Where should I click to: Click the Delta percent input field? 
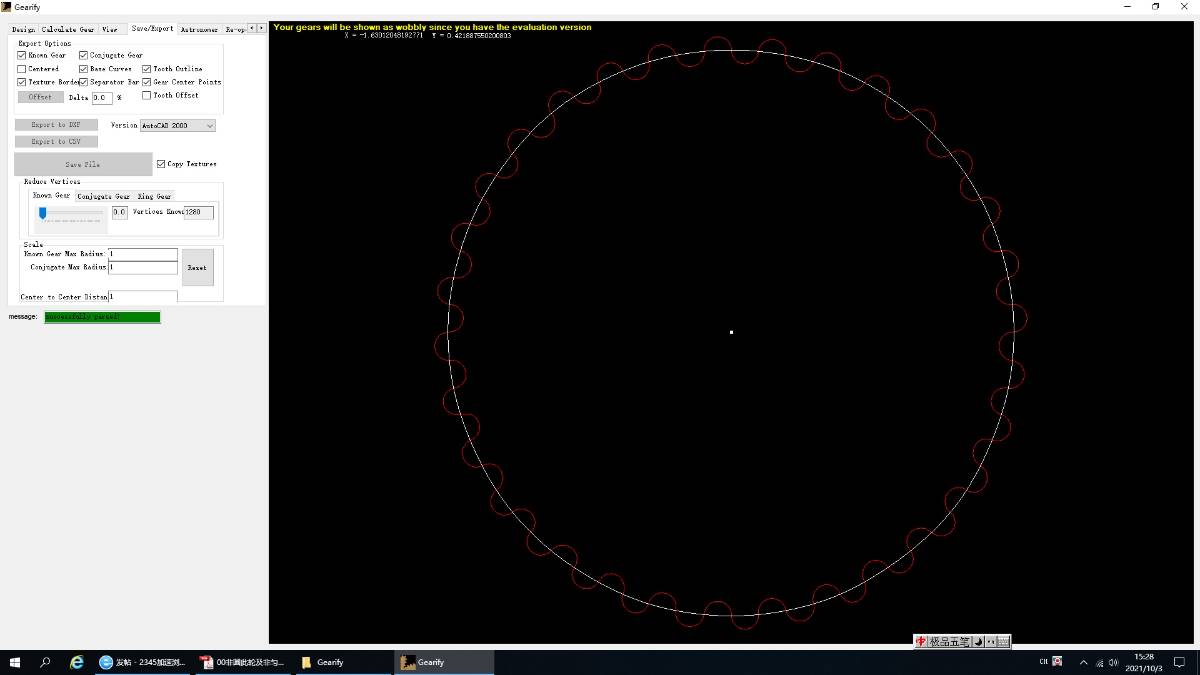pos(102,98)
